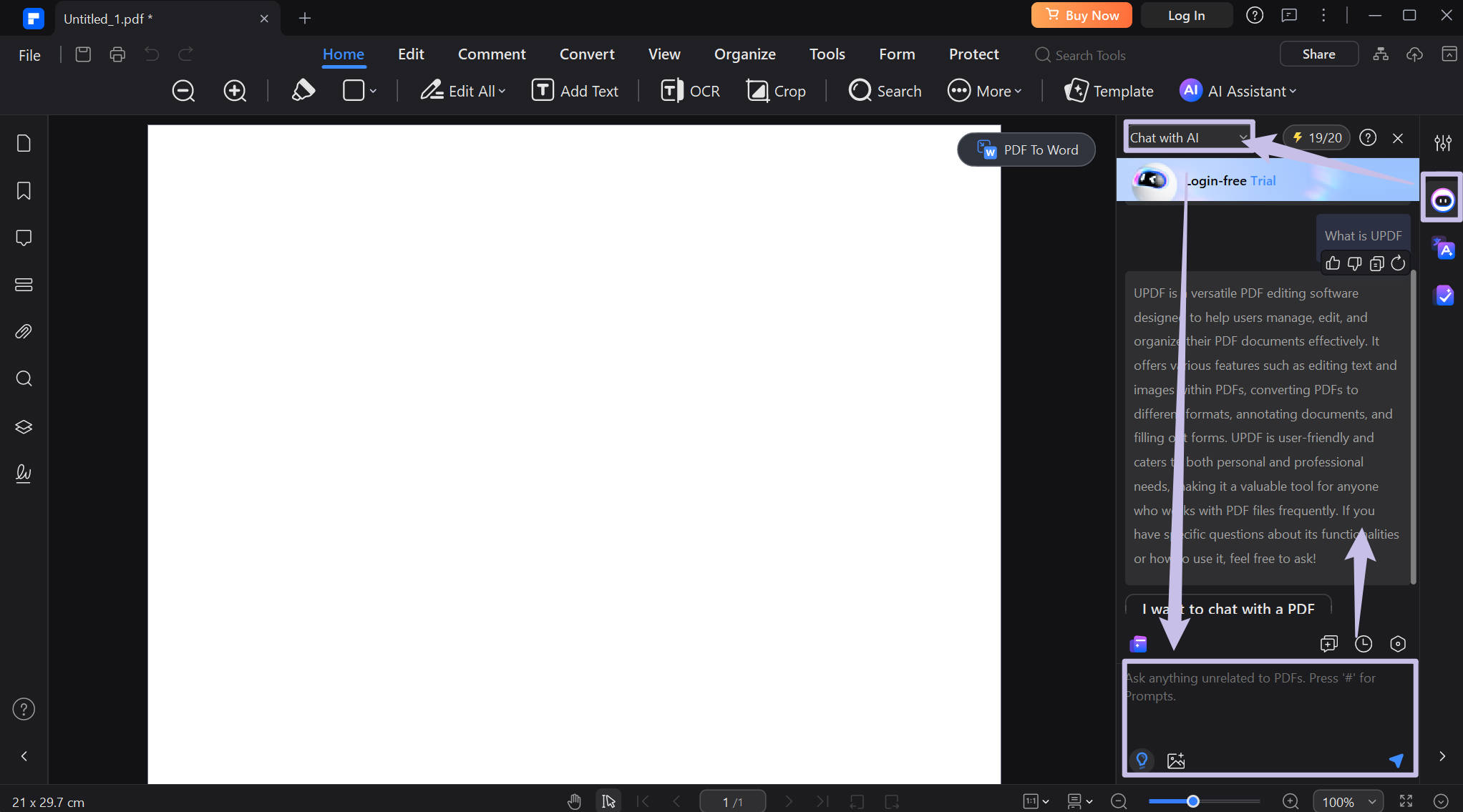Switch to the Convert tab

(586, 54)
